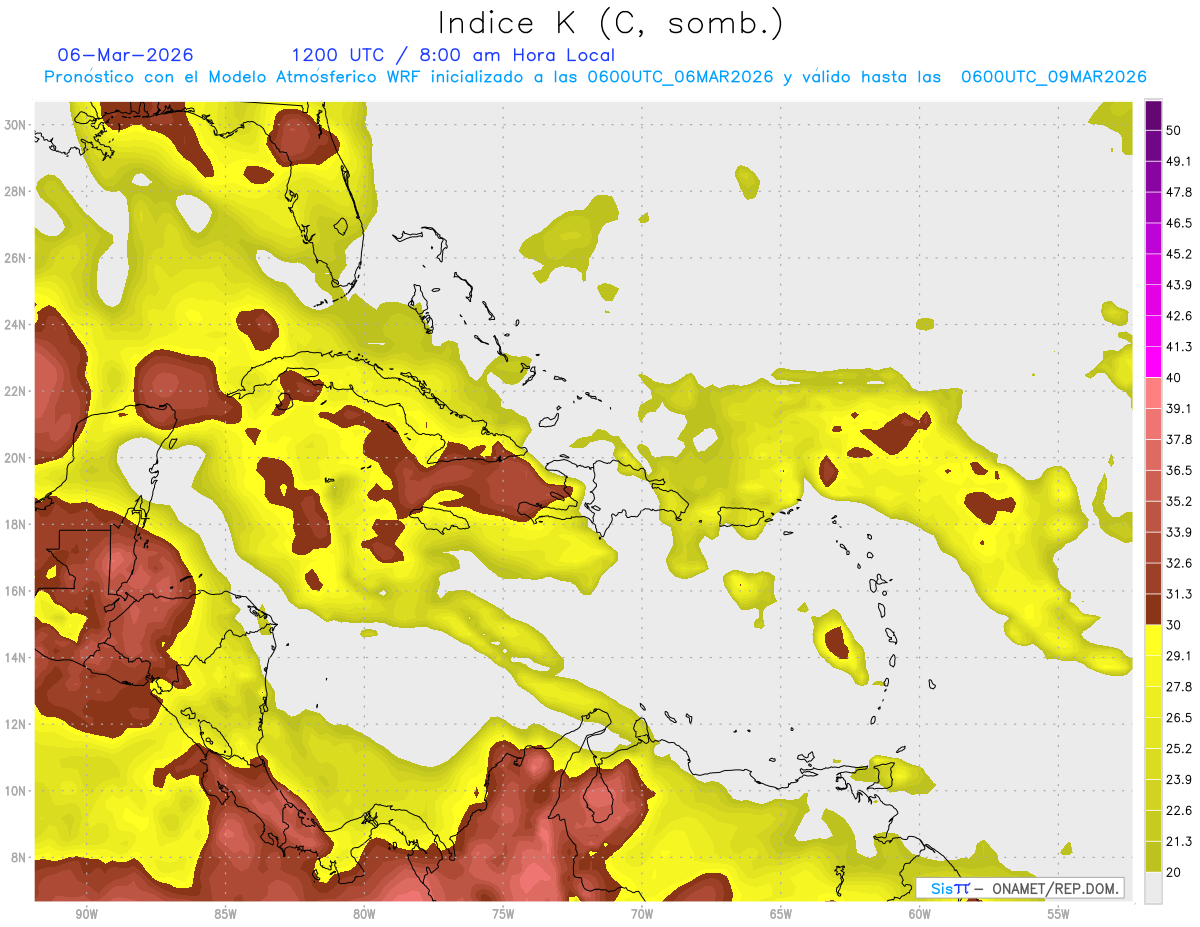Click the "SisTT – ONAMET/REP.DOM." credit box
This screenshot has height=927, width=1200.
[x=1020, y=888]
